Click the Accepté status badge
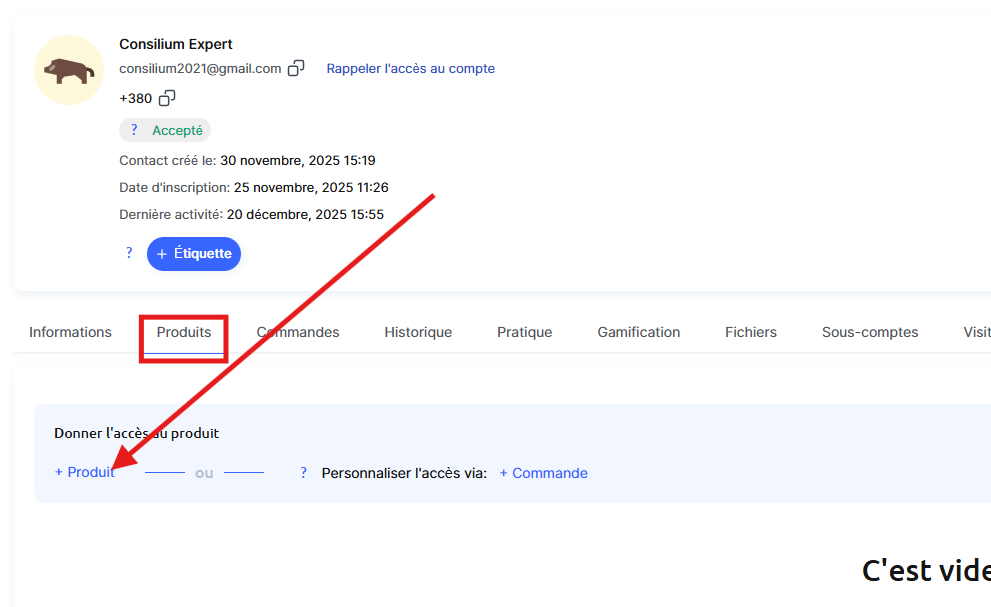 tap(177, 130)
